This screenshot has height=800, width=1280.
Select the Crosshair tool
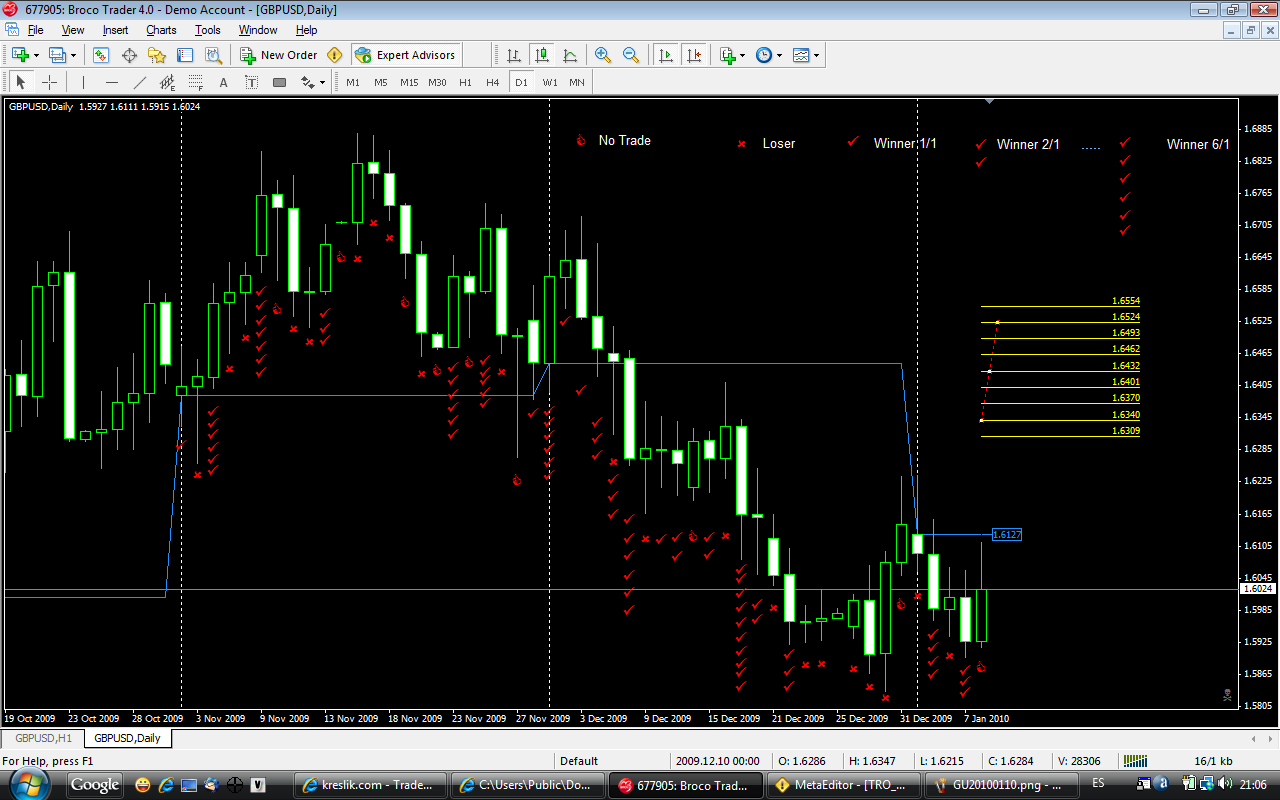49,82
